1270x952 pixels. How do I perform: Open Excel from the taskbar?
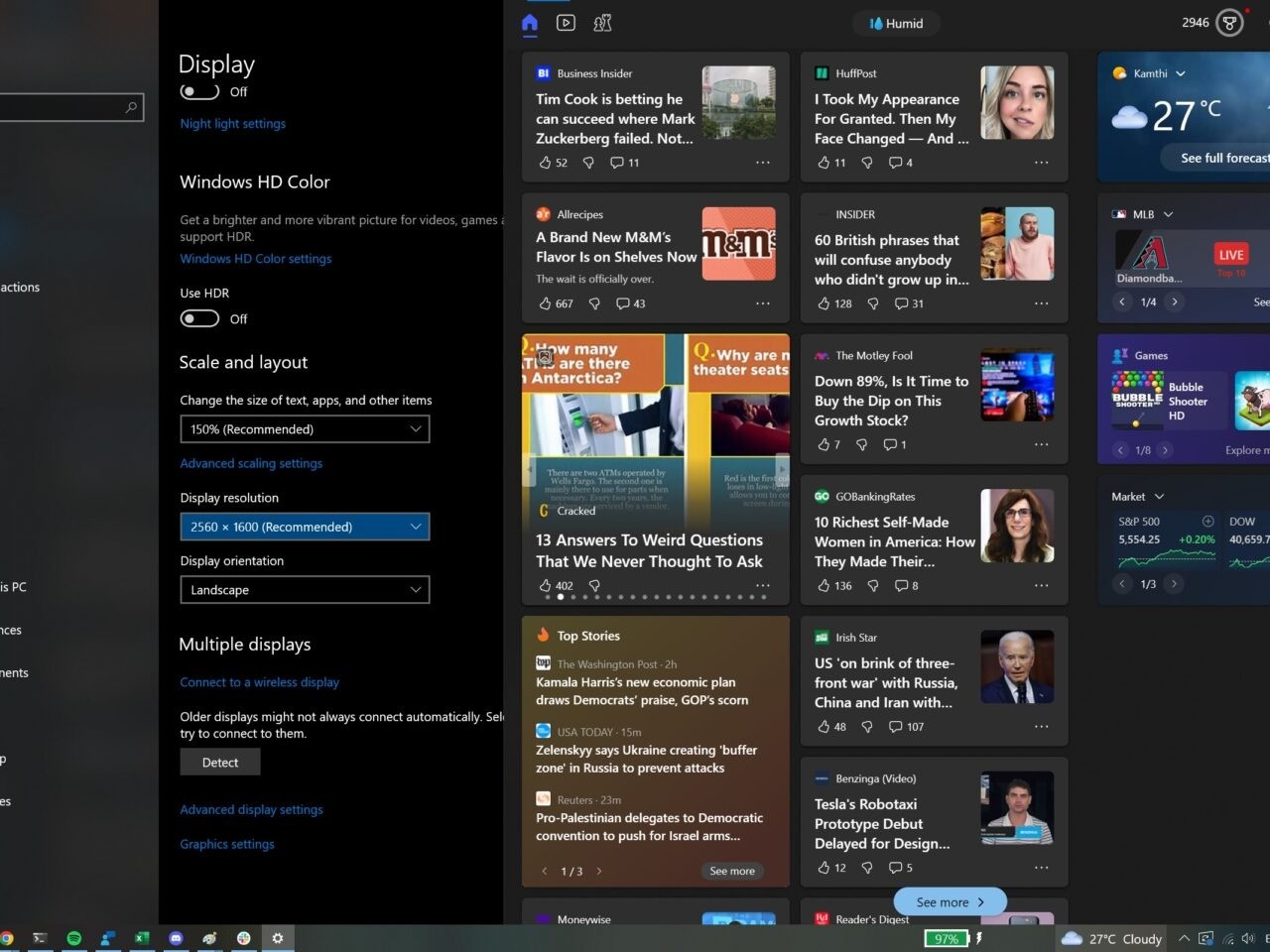[142, 937]
